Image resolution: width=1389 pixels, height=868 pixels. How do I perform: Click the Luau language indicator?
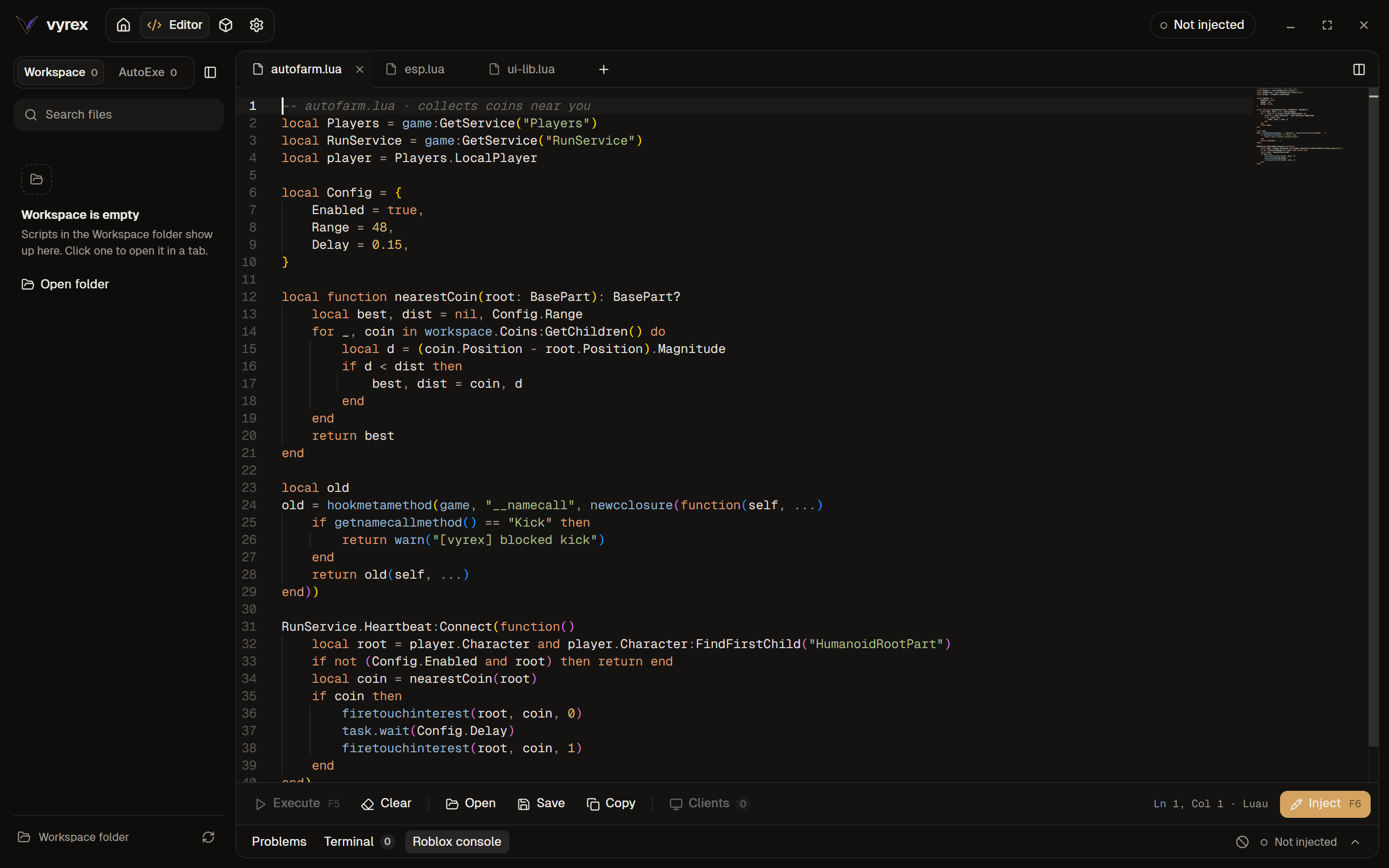[x=1255, y=804]
